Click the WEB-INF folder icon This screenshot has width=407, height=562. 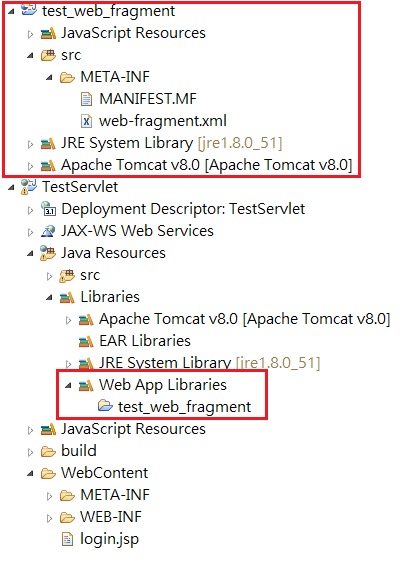point(67,518)
